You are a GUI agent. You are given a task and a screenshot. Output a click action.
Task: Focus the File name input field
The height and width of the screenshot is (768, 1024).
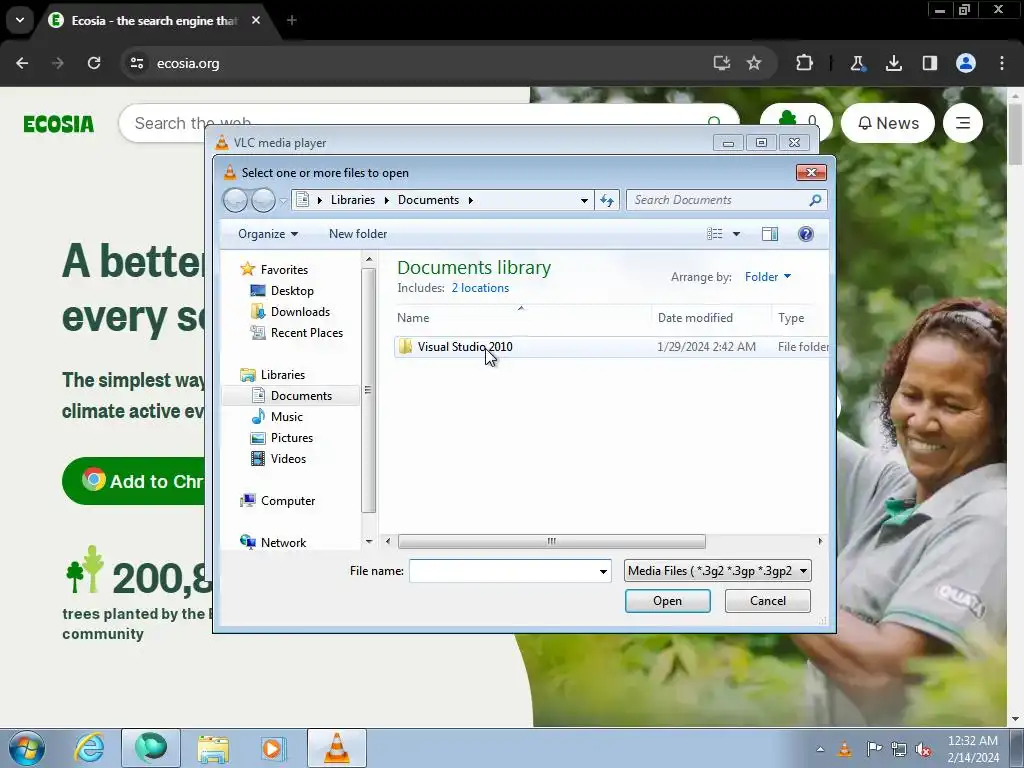click(504, 571)
